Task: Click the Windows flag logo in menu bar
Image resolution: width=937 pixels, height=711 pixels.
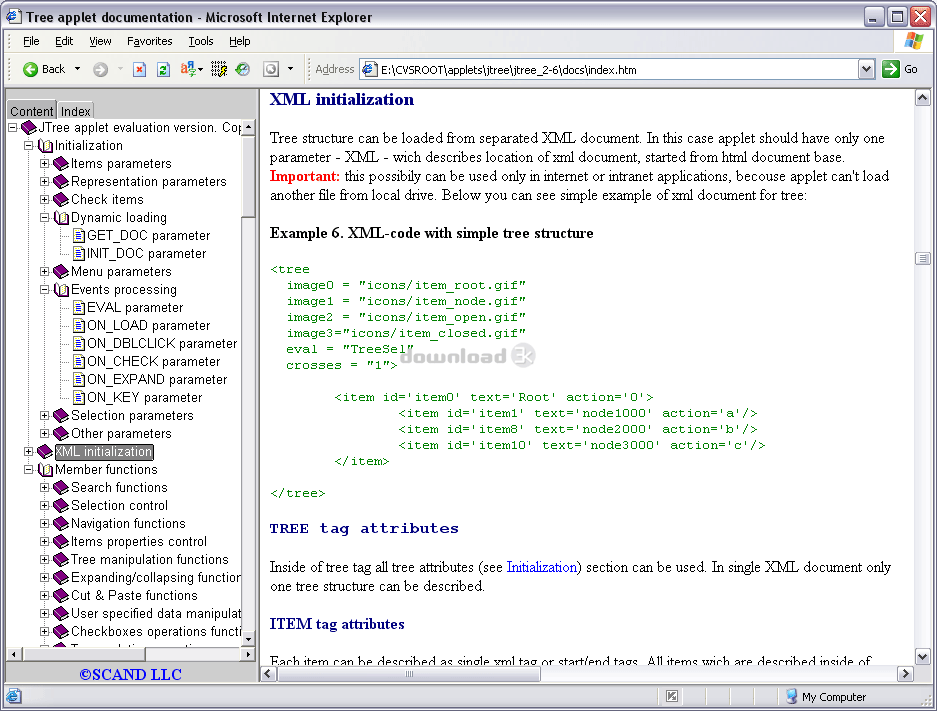Action: (914, 41)
